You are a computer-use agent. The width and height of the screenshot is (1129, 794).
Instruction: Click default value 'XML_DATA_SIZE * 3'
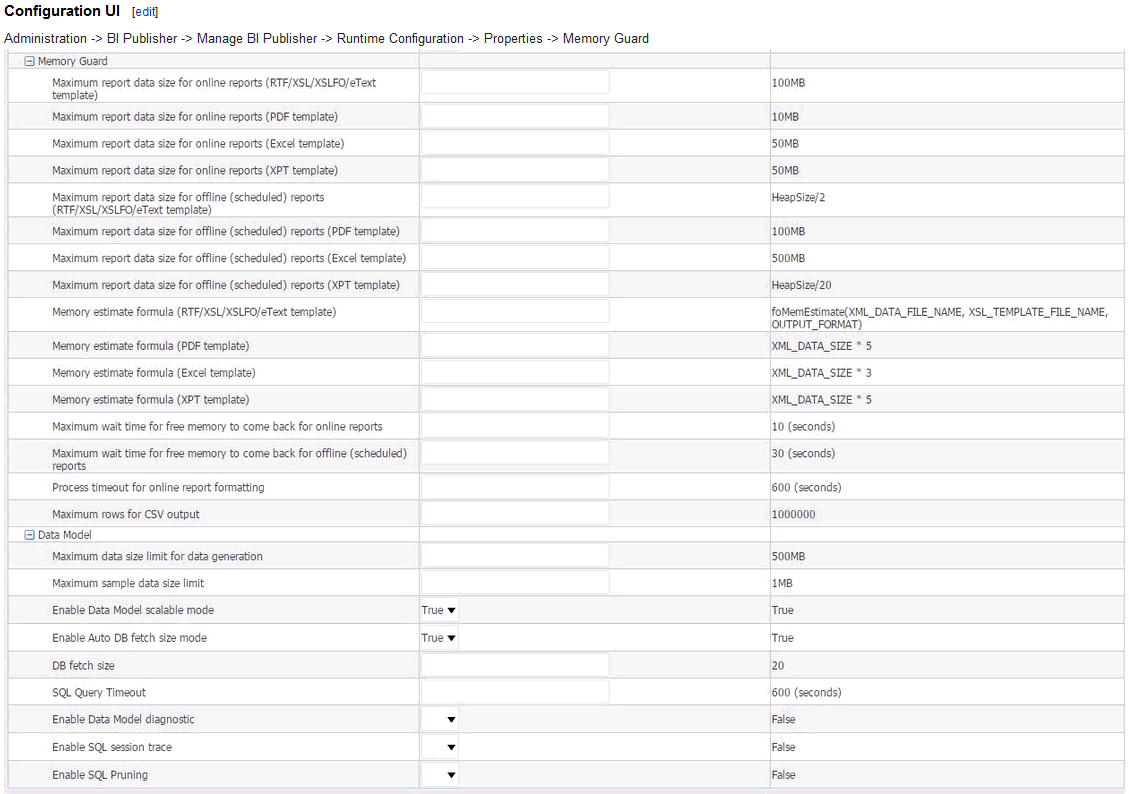pos(822,373)
